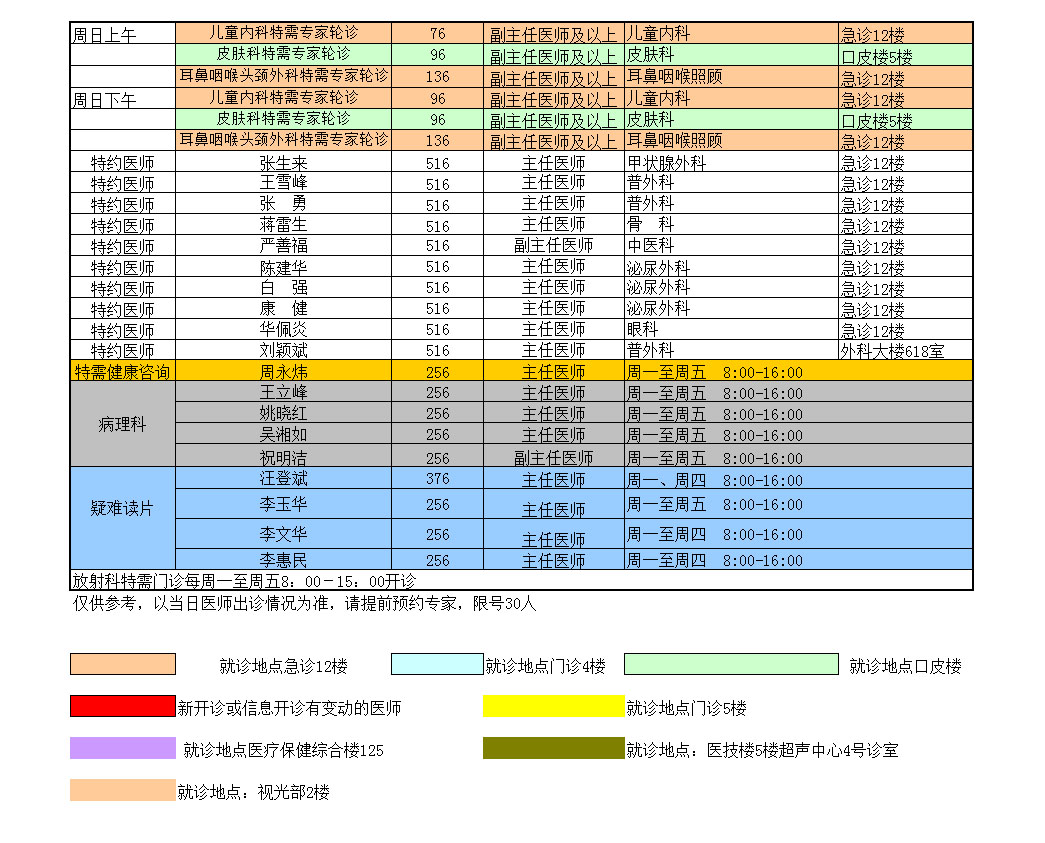The height and width of the screenshot is (843, 1045).
Task: Click the purple 医疗保健综合楼125 legend swatch
Action: pos(123,748)
